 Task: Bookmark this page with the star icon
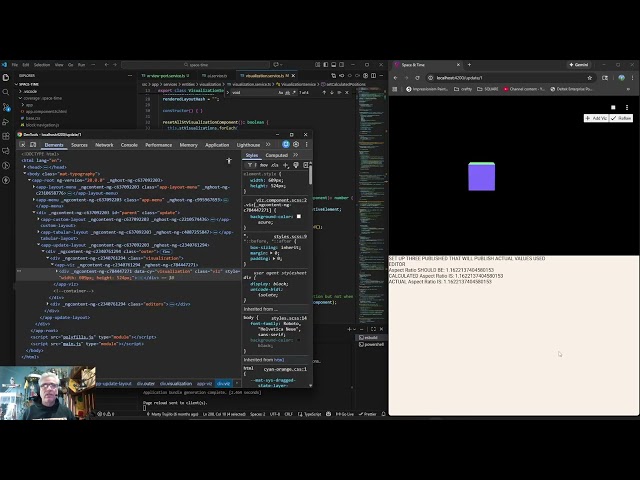[x=589, y=78]
